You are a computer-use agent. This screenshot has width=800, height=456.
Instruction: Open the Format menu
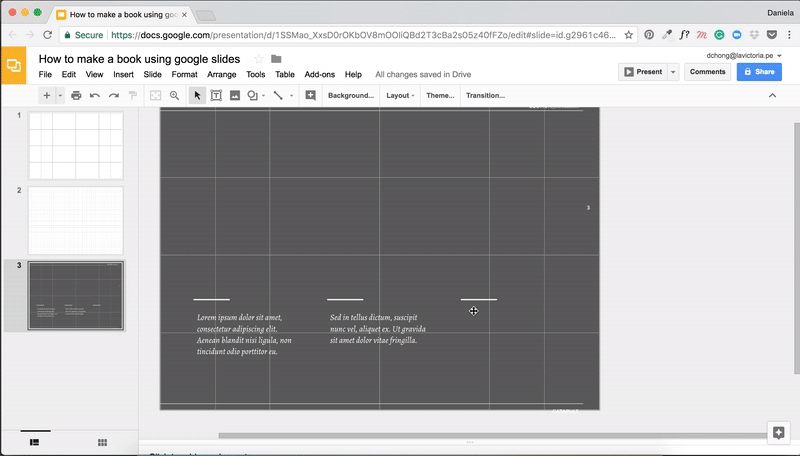184,74
